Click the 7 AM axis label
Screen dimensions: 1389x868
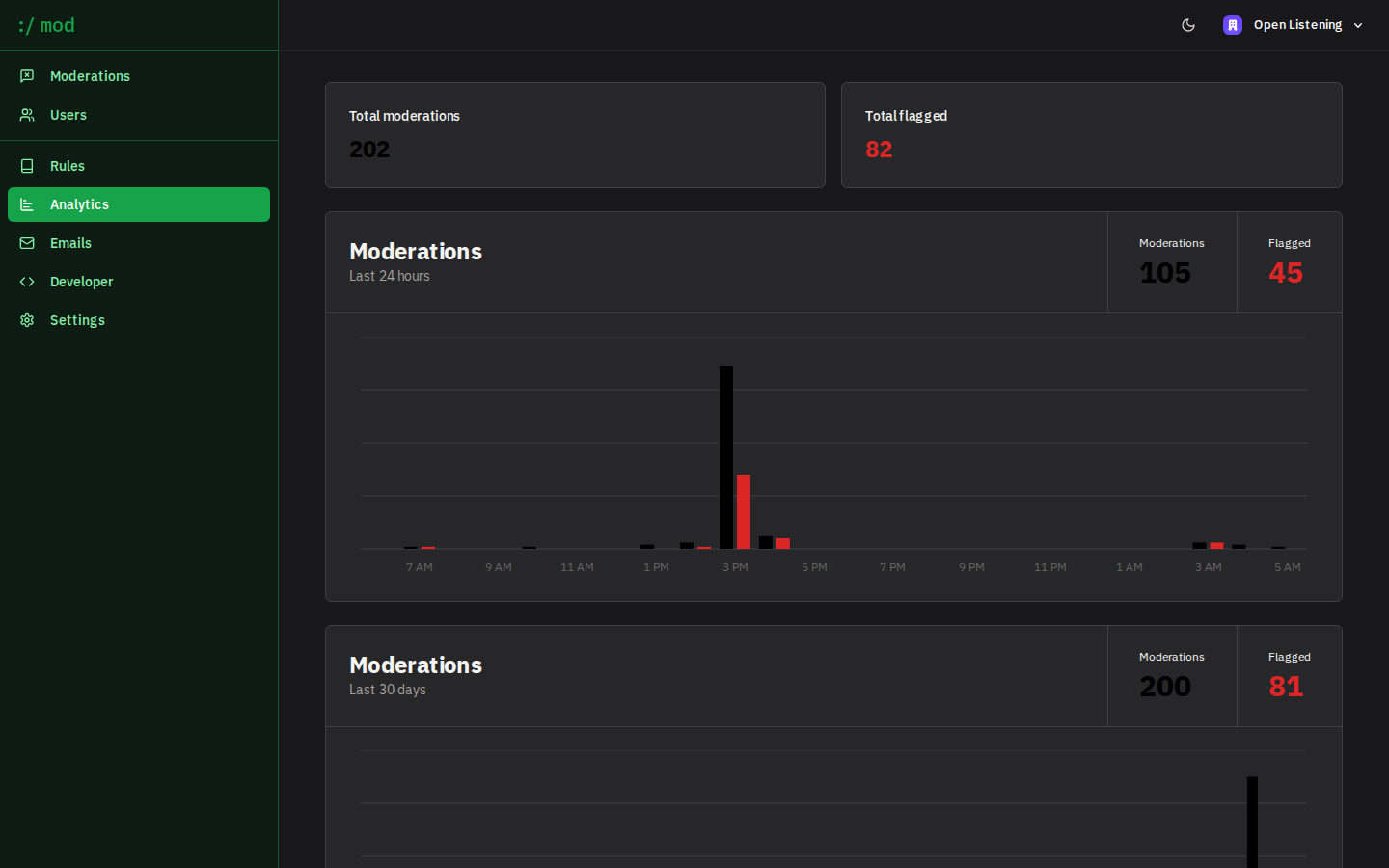(x=420, y=567)
